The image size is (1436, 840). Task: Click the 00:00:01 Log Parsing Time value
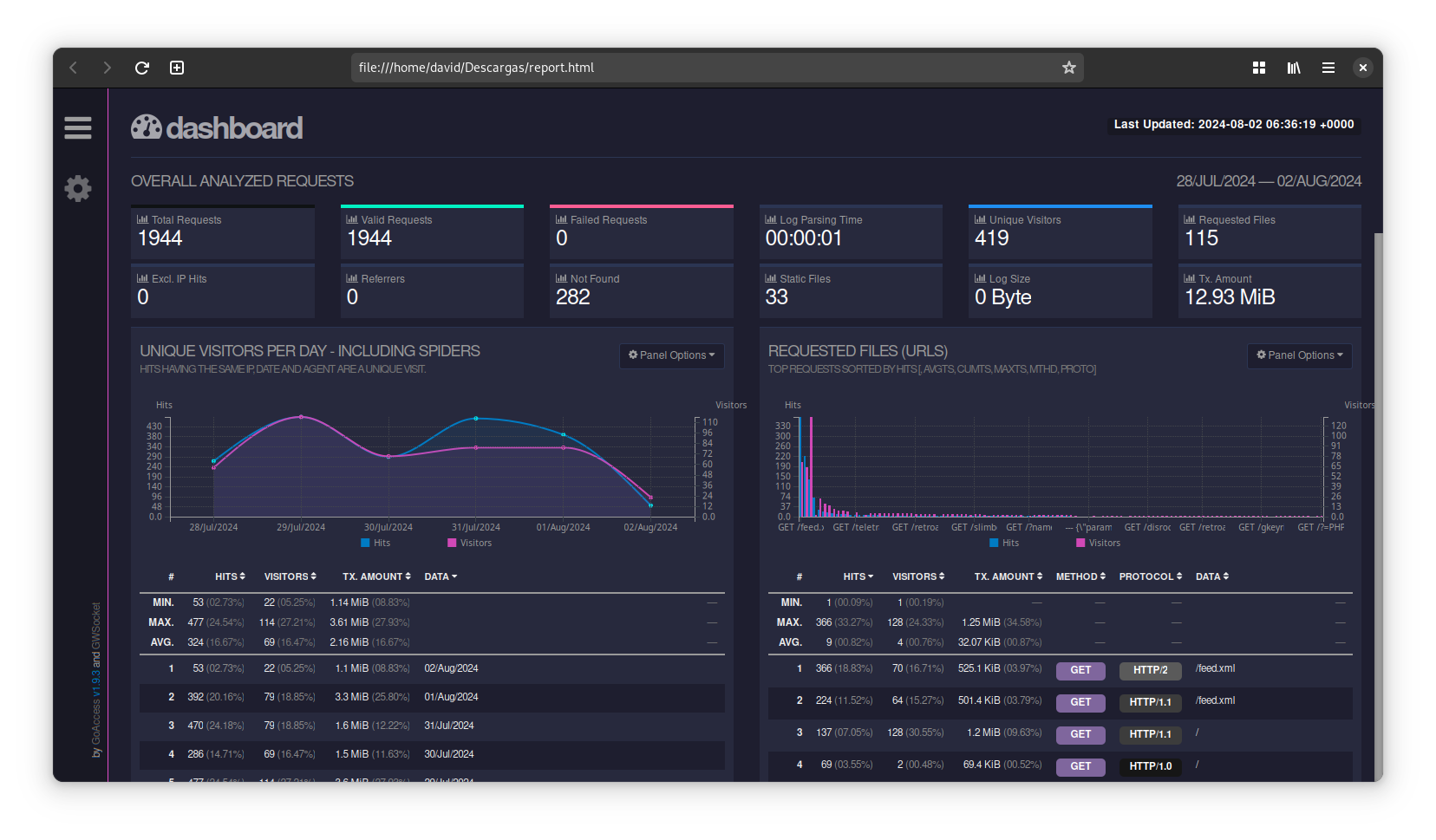point(804,238)
